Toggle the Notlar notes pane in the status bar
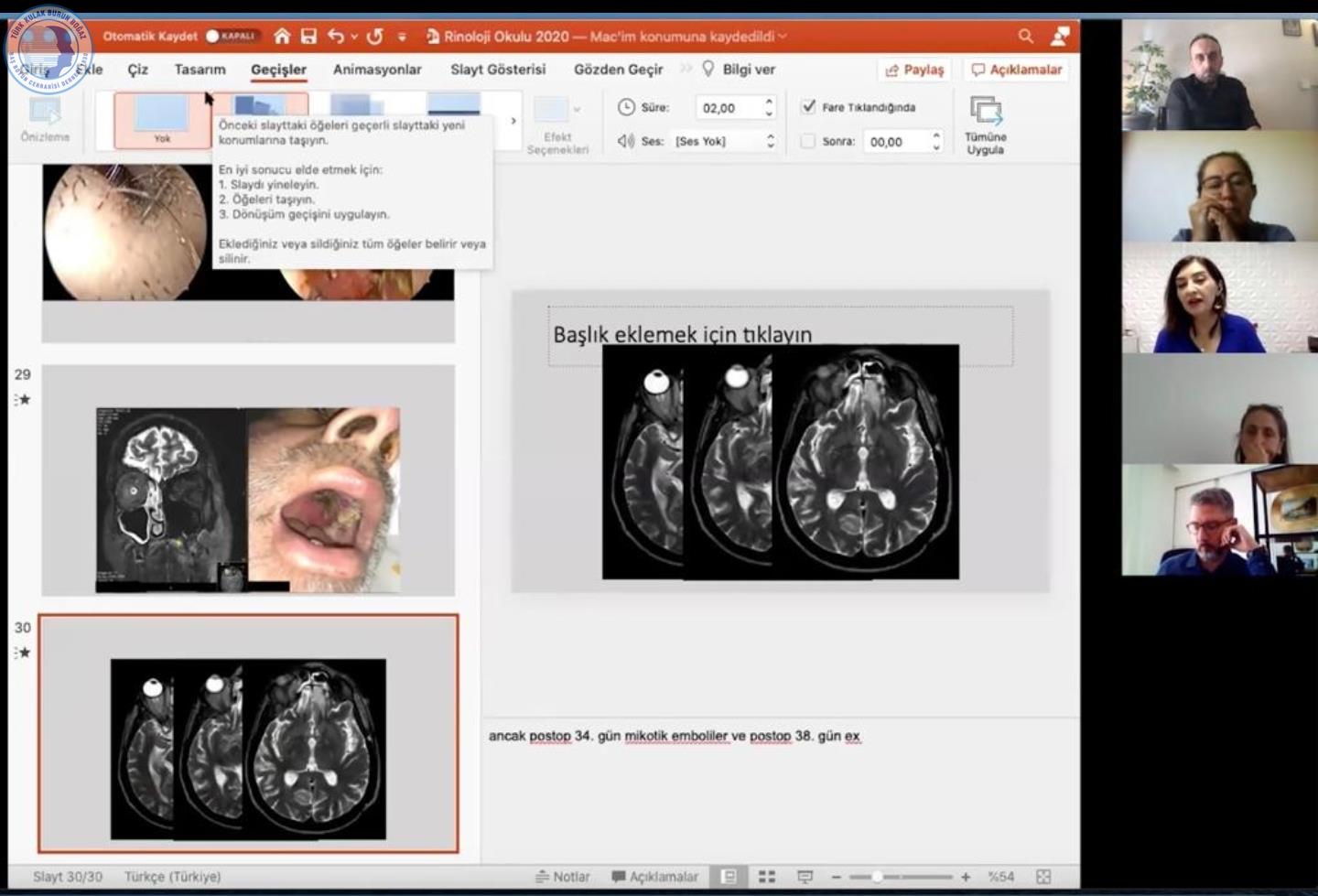 [x=563, y=876]
